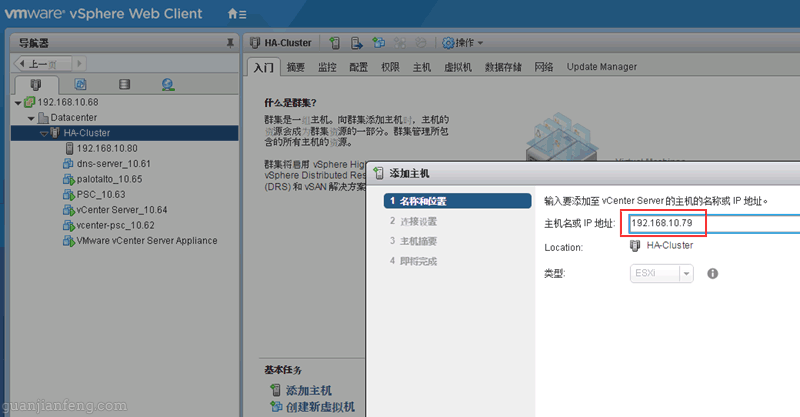Click the host icon beside 192.168.10.80

(x=69, y=149)
